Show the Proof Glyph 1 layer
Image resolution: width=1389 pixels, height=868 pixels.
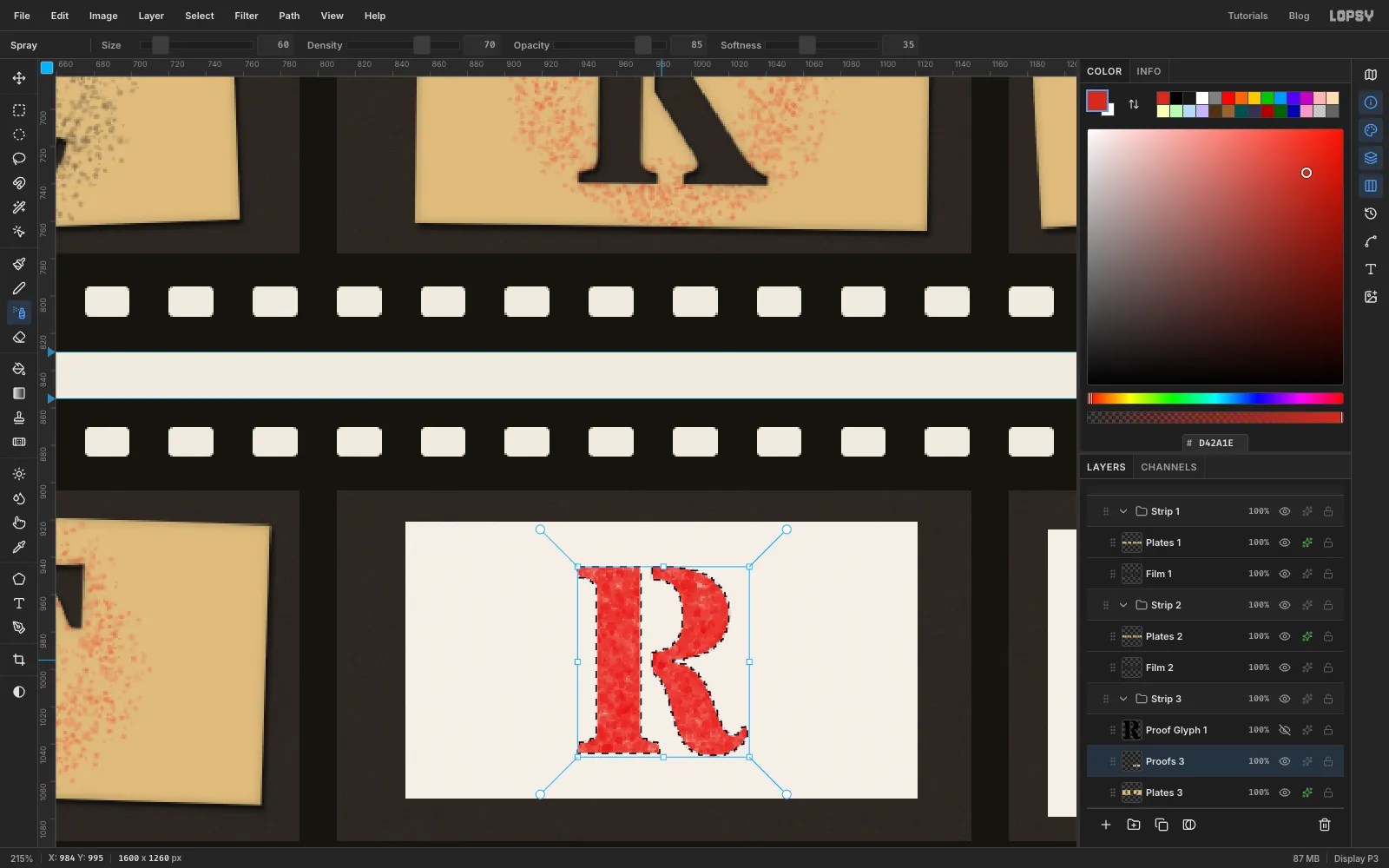(x=1285, y=730)
